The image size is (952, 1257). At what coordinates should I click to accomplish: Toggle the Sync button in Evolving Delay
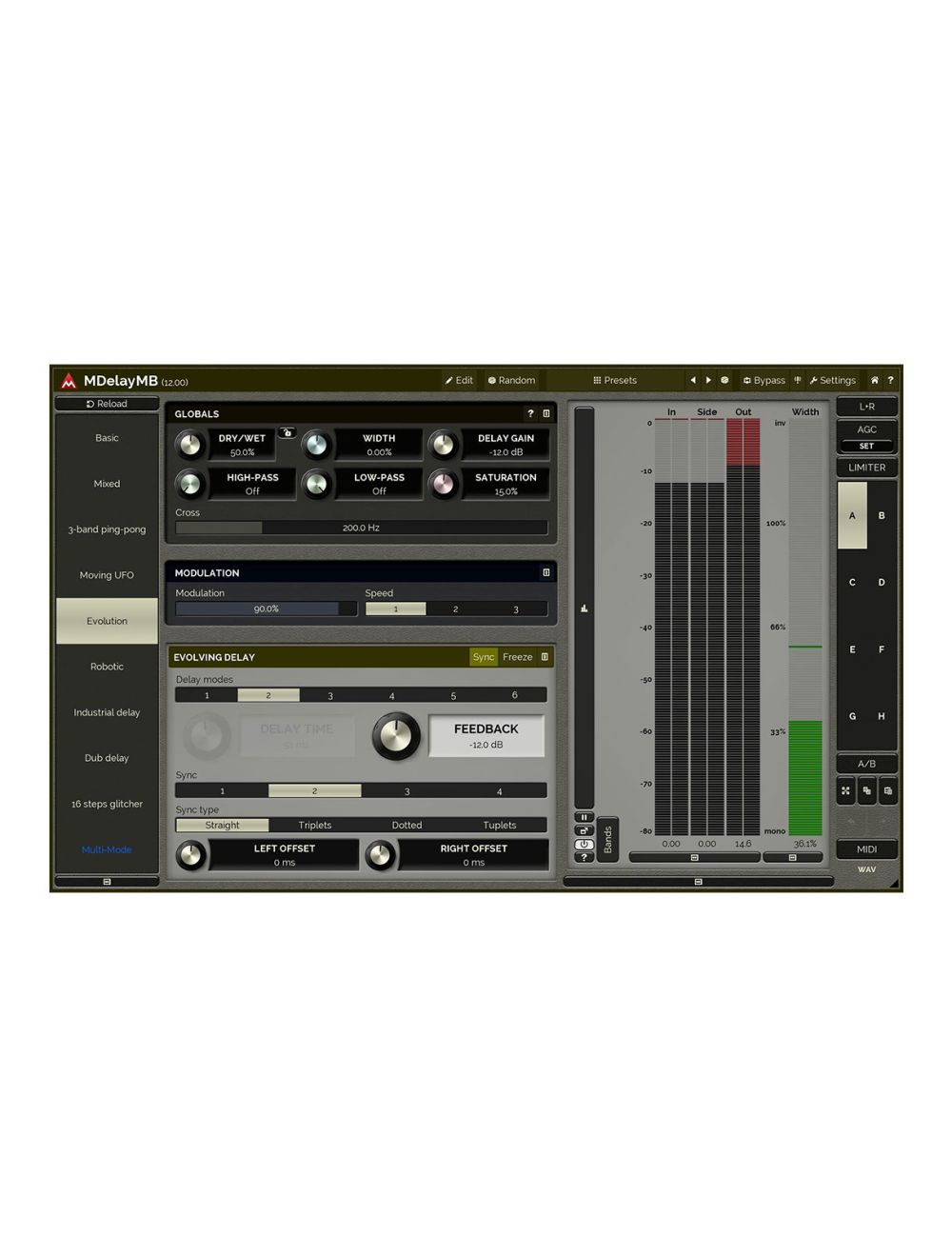483,657
